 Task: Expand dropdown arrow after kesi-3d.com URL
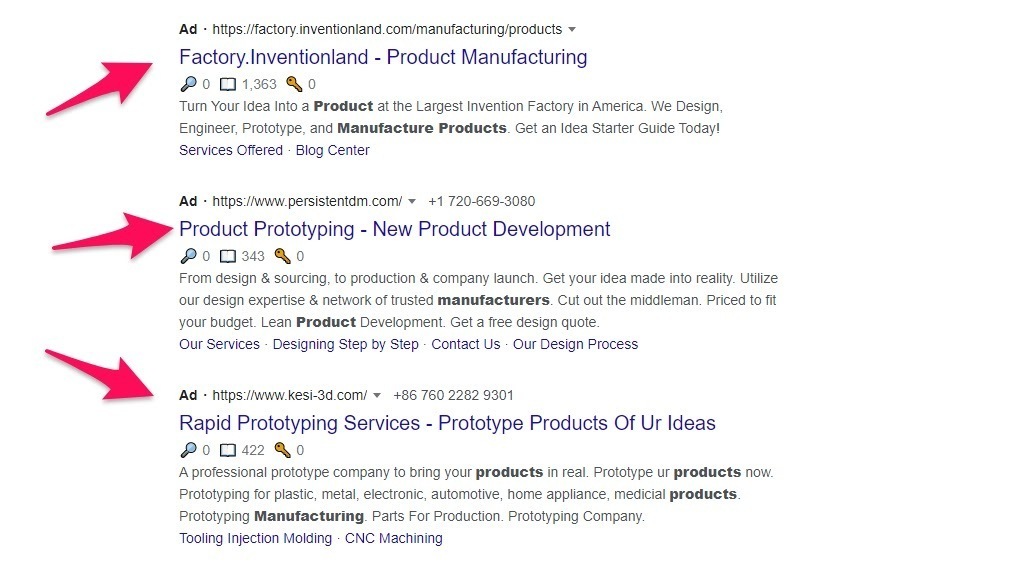coord(377,396)
